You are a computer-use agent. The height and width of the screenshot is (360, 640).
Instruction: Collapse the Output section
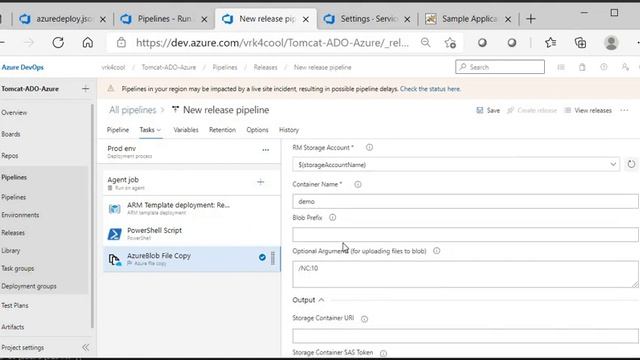click(321, 300)
